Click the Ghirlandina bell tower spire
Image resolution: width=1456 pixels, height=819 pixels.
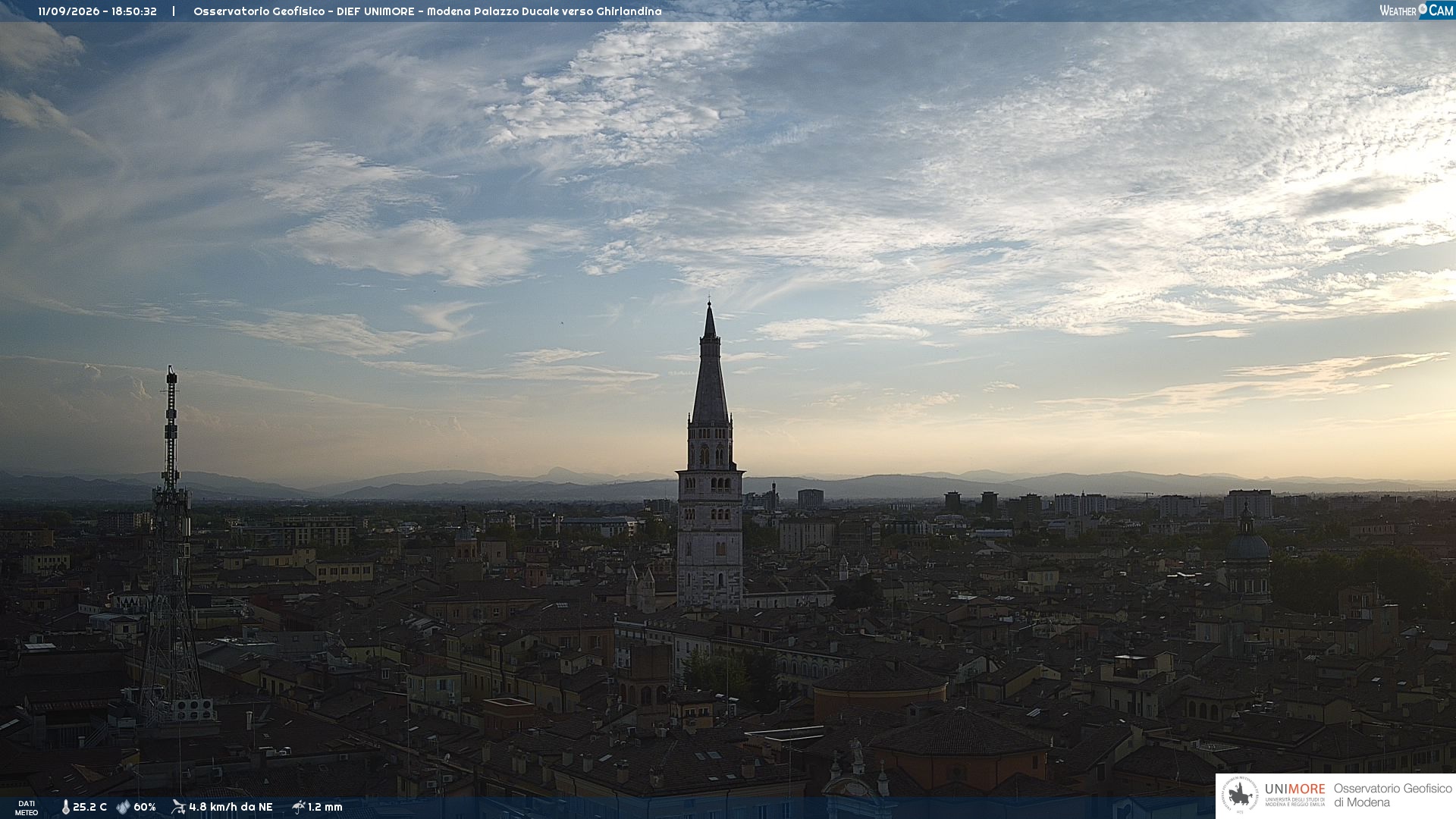pos(710,364)
